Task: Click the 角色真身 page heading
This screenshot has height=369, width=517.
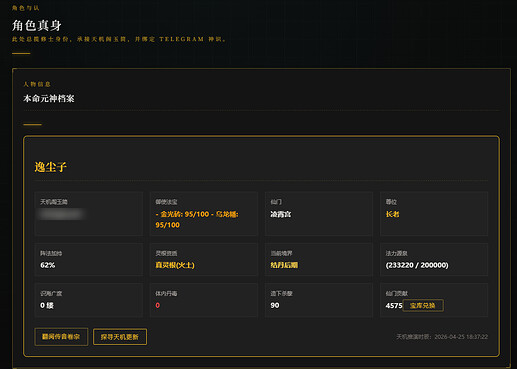Action: tap(37, 25)
